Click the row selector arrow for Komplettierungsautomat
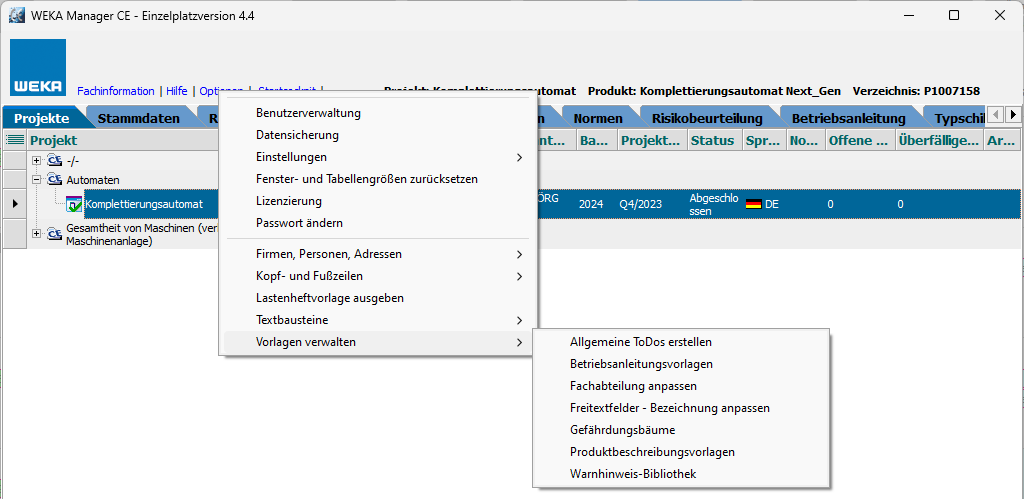The width and height of the screenshot is (1024, 499). point(14,204)
